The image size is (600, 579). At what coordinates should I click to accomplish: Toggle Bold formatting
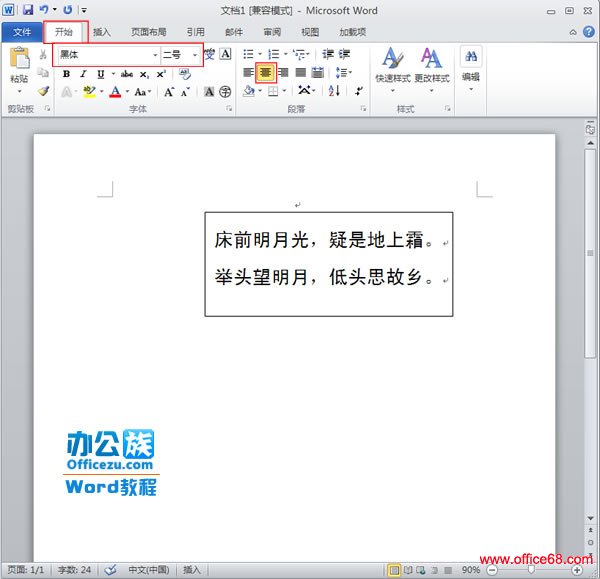coord(66,74)
